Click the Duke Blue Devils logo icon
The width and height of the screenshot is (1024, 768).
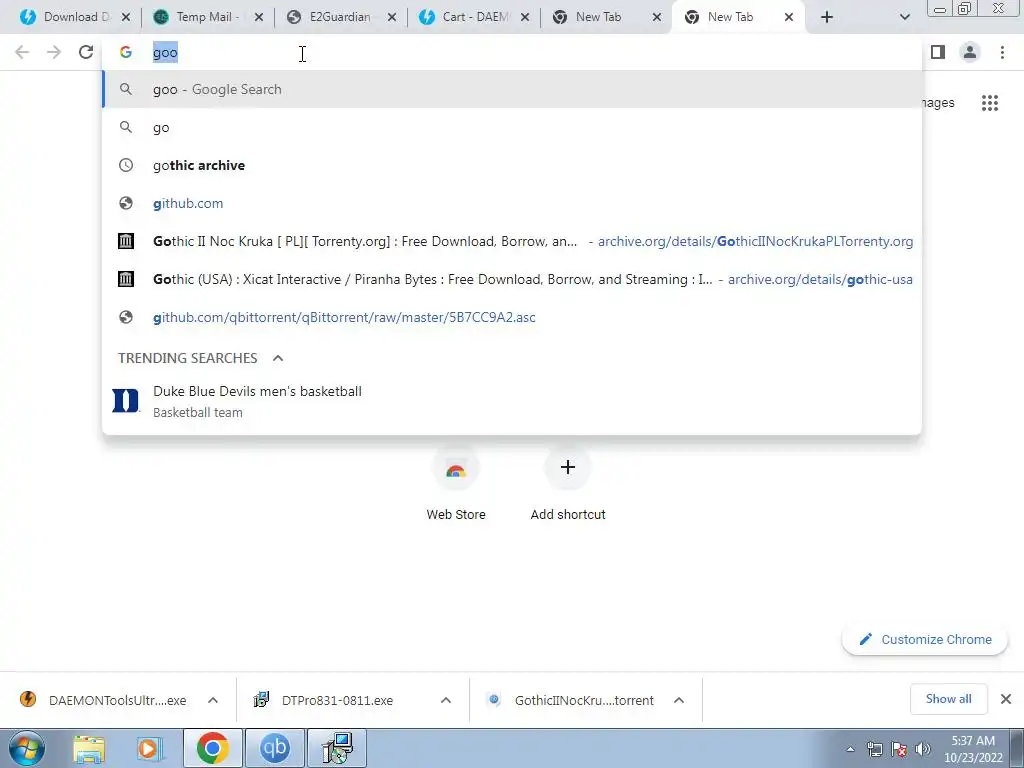click(125, 400)
